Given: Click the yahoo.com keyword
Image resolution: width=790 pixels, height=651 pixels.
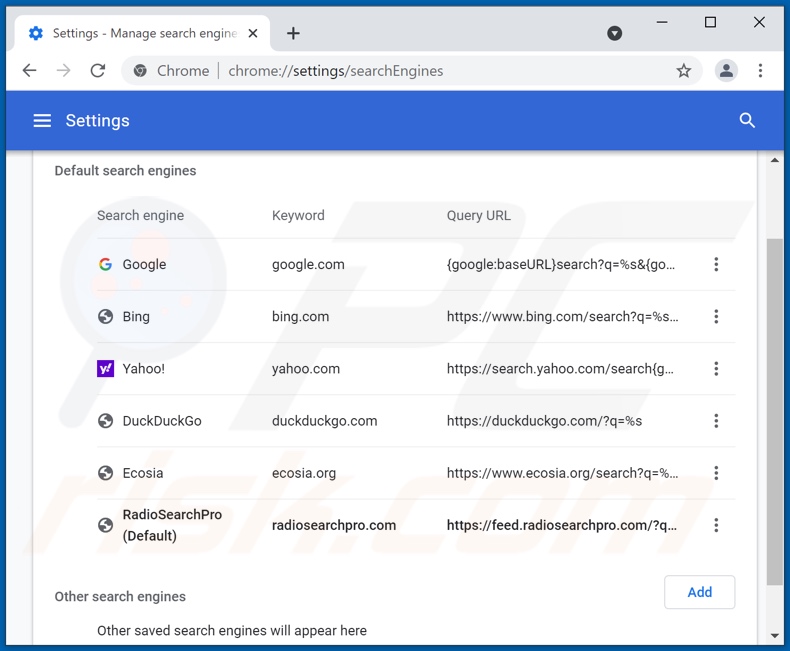Looking at the screenshot, I should tap(306, 369).
